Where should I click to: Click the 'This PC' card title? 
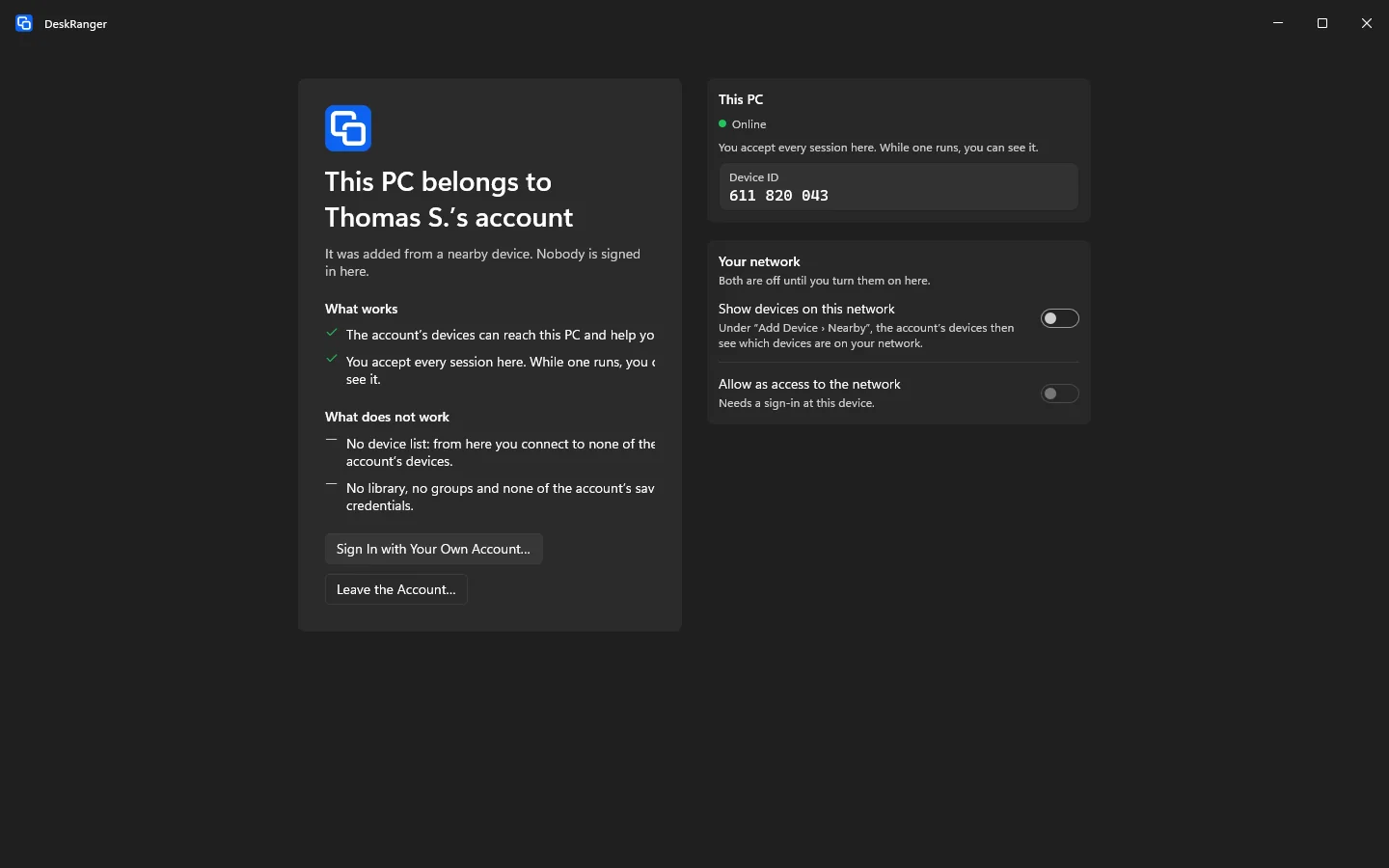741,99
